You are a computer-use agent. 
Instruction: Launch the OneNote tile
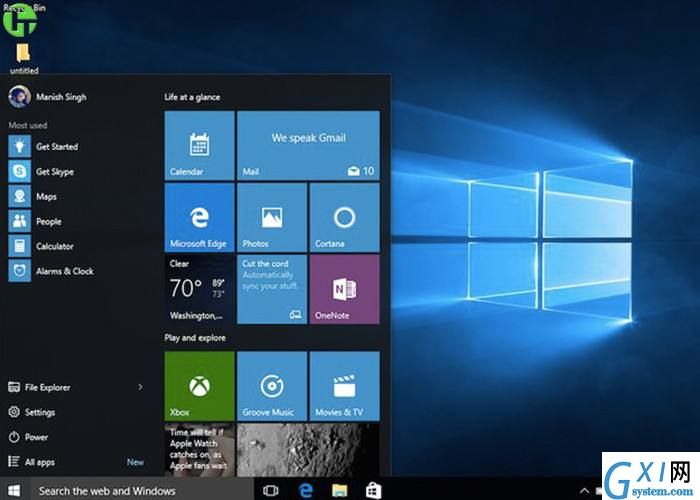coord(345,289)
